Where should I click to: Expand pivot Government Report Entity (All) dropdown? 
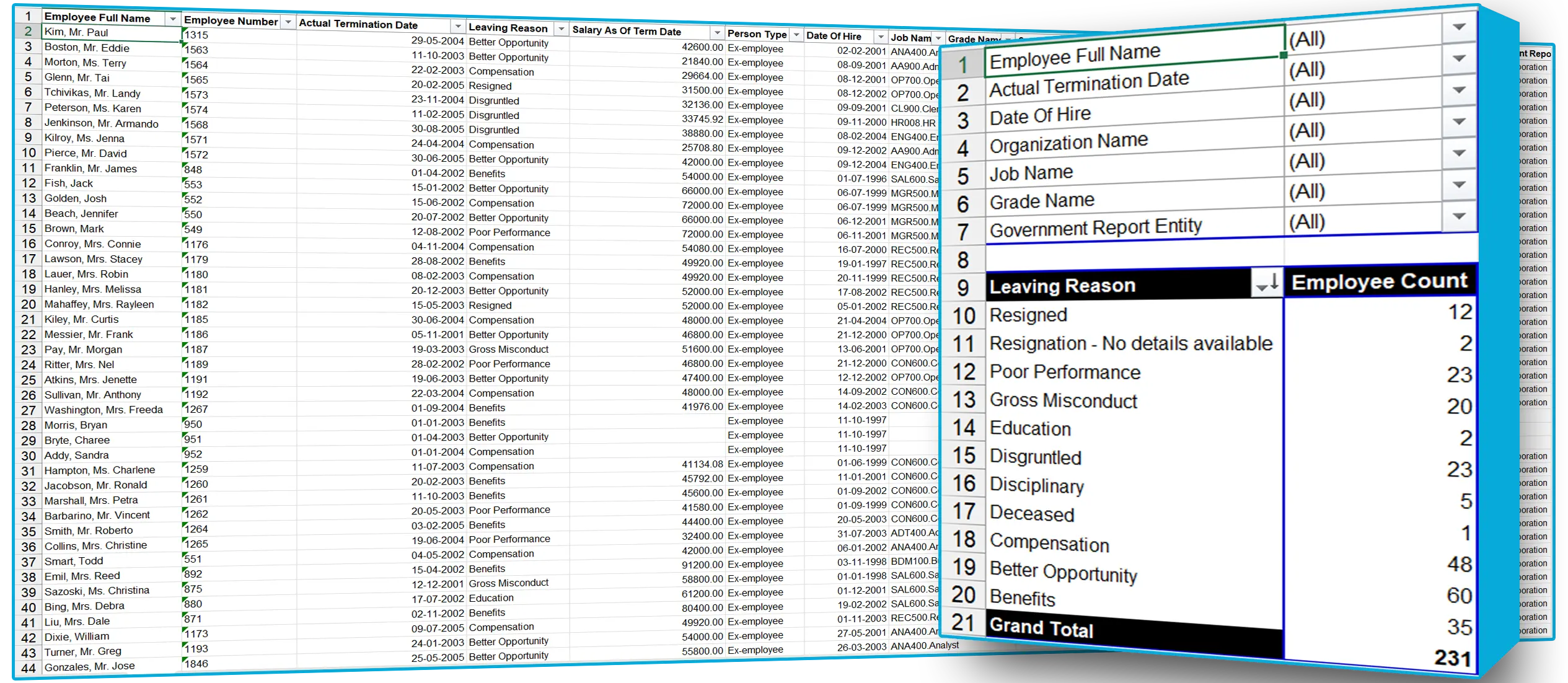tap(1458, 216)
